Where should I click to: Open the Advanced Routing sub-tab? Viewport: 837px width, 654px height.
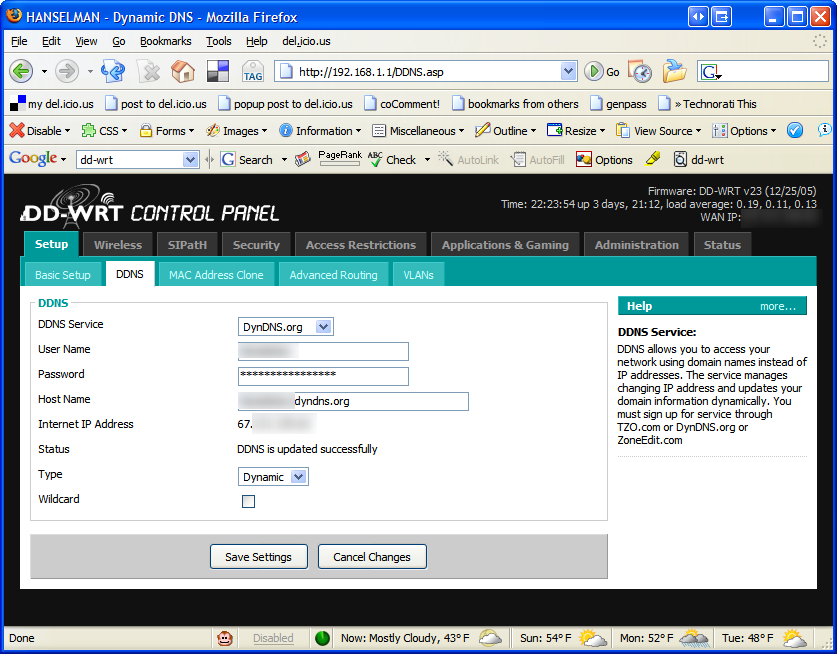tap(333, 275)
